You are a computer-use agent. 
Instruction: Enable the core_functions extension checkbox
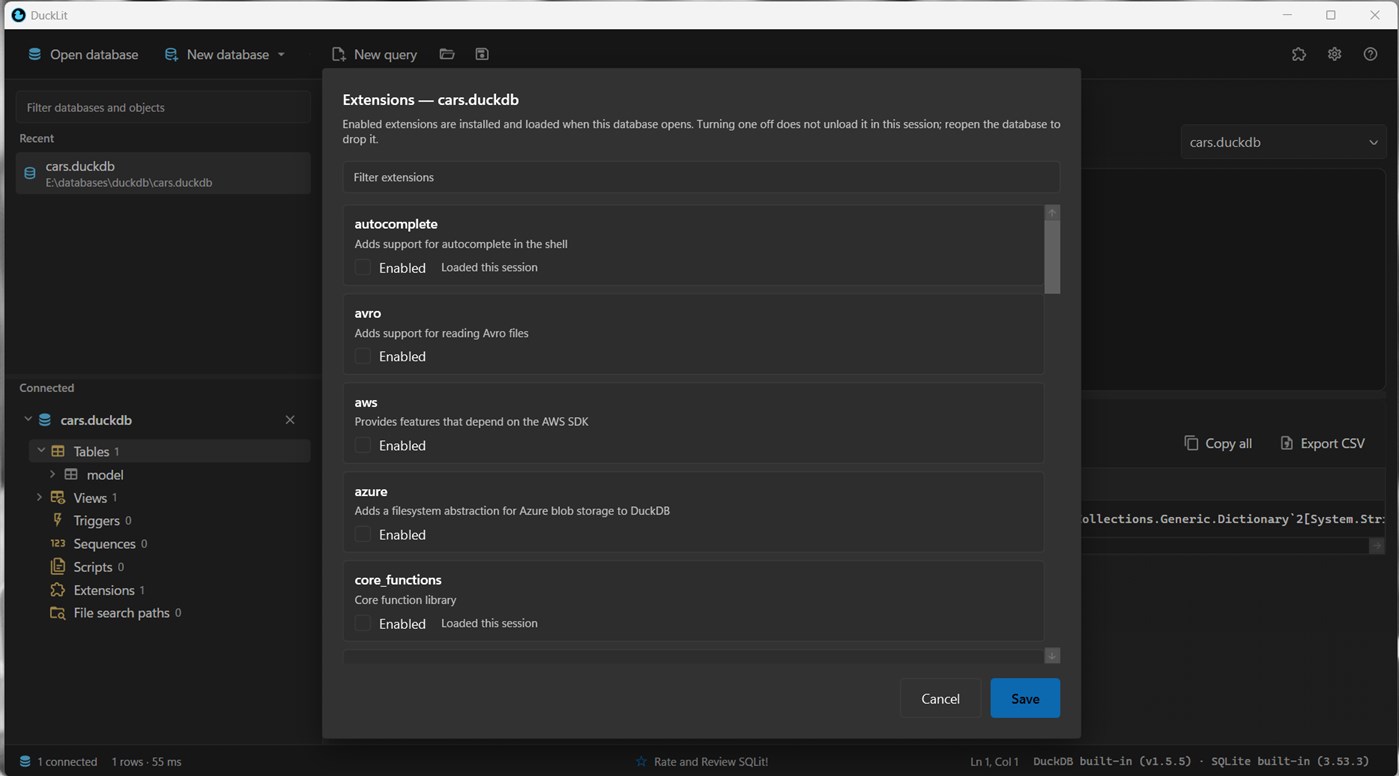point(363,623)
